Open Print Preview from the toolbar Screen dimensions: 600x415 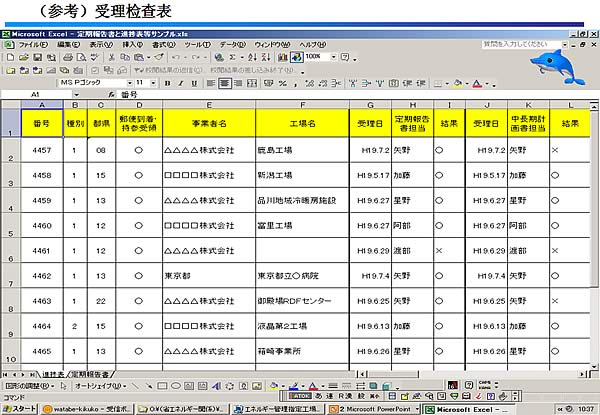pos(81,57)
